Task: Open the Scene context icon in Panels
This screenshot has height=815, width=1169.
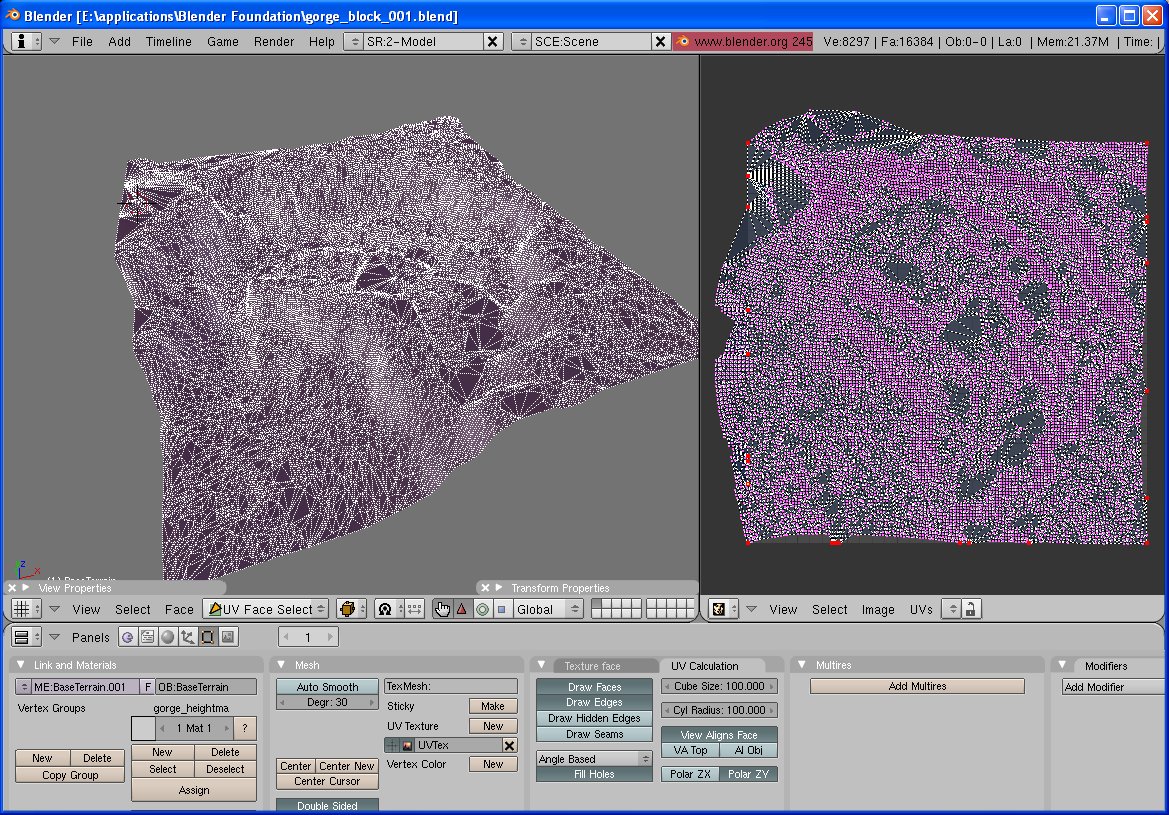Action: click(x=228, y=637)
